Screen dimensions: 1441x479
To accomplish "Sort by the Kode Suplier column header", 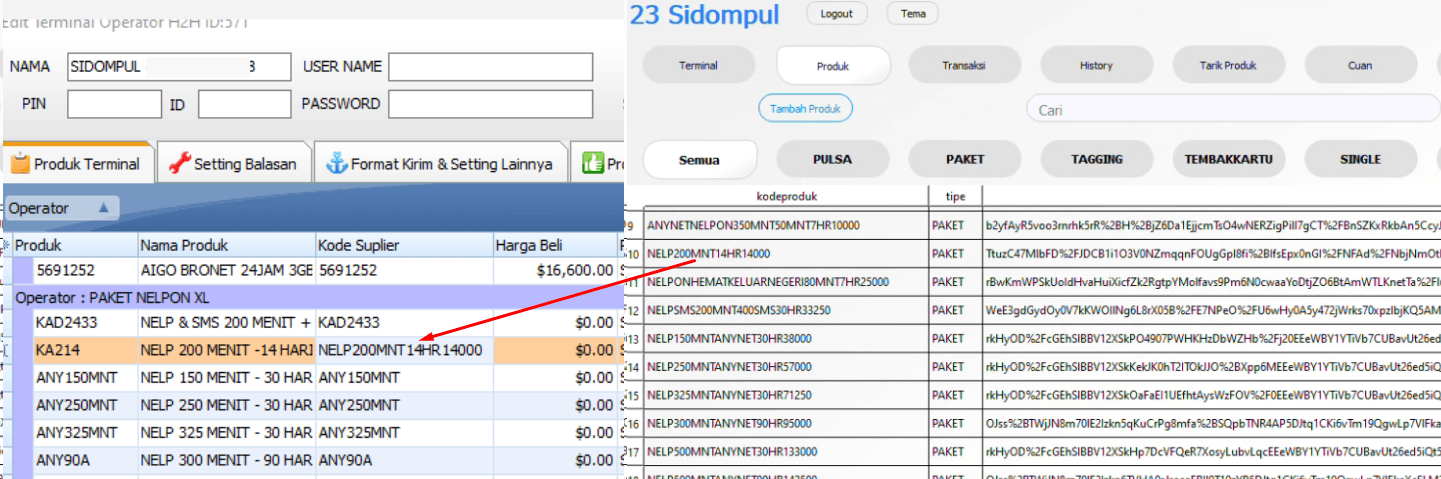I will 403,245.
